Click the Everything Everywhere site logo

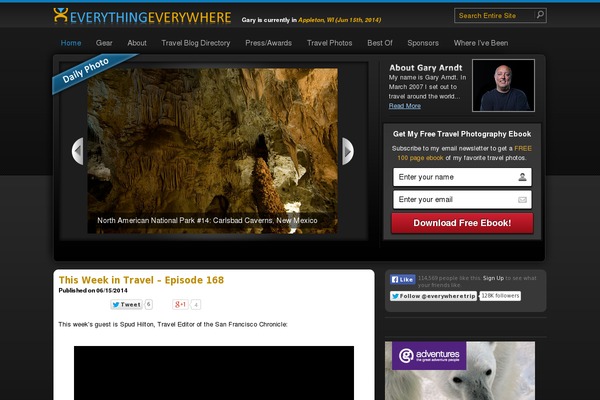click(x=142, y=16)
